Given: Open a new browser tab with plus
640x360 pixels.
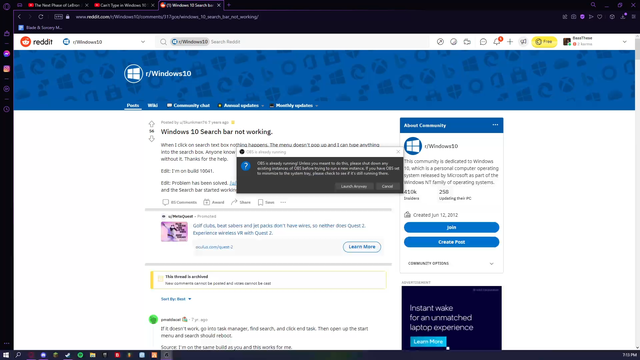Looking at the screenshot, I should click(x=229, y=5).
